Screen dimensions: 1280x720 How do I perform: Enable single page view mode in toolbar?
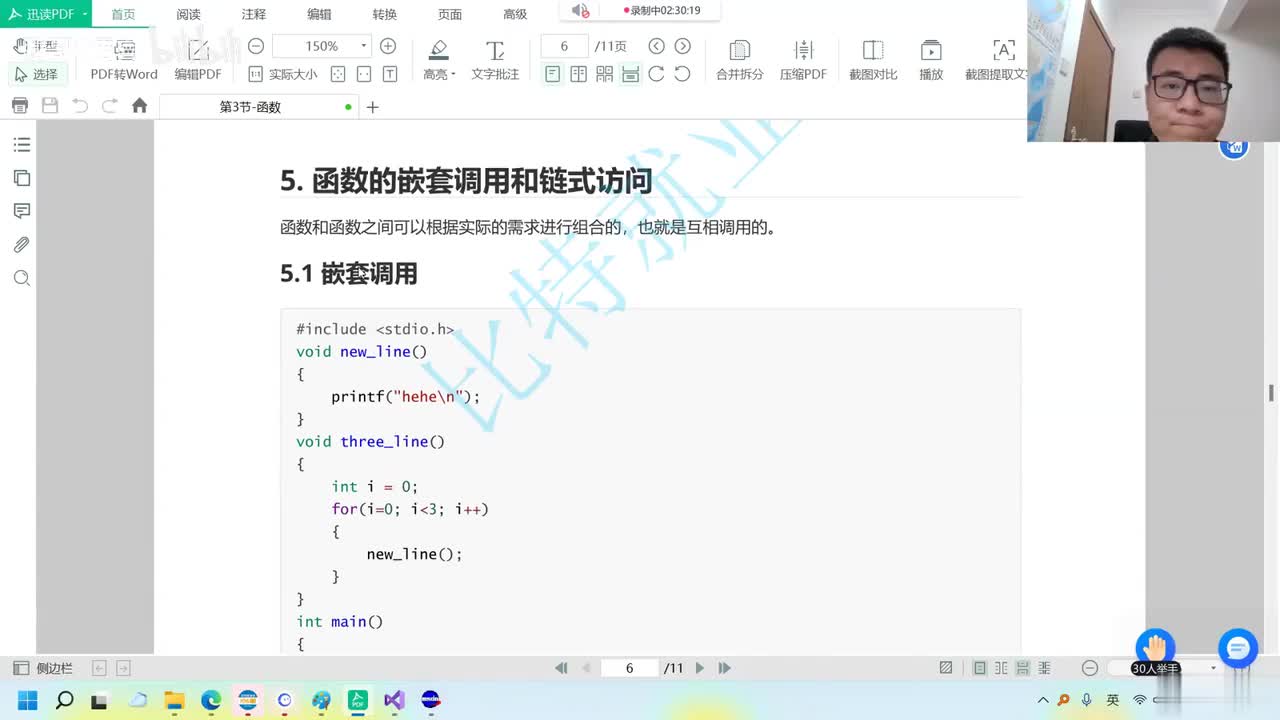point(553,74)
